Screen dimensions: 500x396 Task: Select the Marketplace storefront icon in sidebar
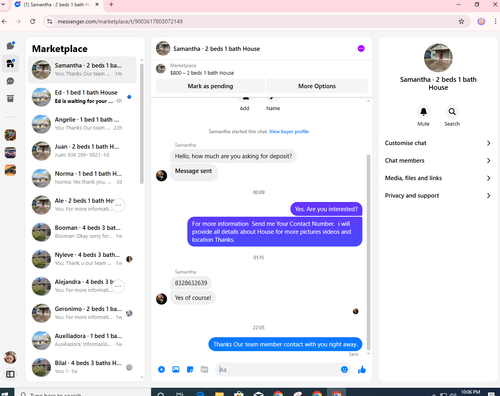coord(10,63)
